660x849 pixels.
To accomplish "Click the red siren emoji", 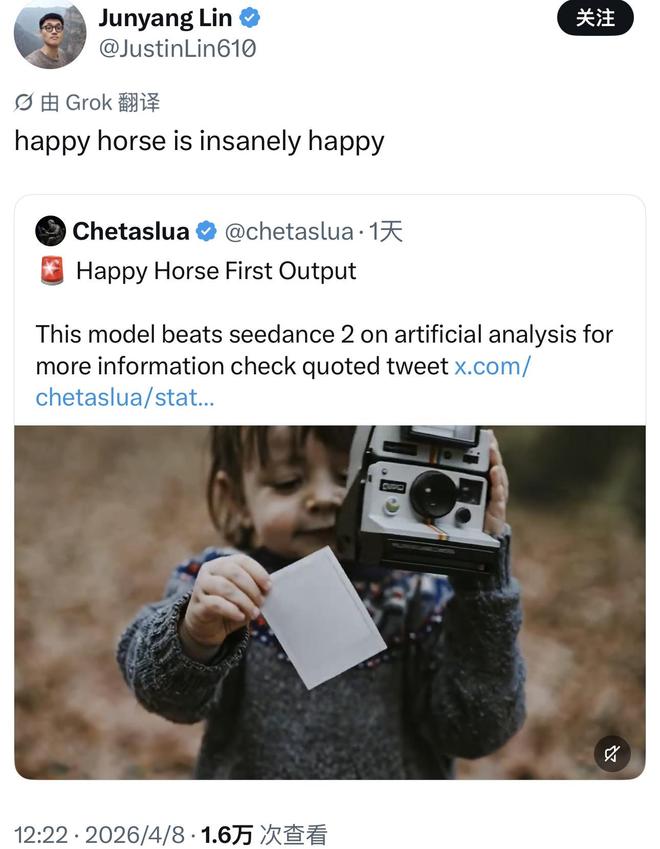I will 52,271.
